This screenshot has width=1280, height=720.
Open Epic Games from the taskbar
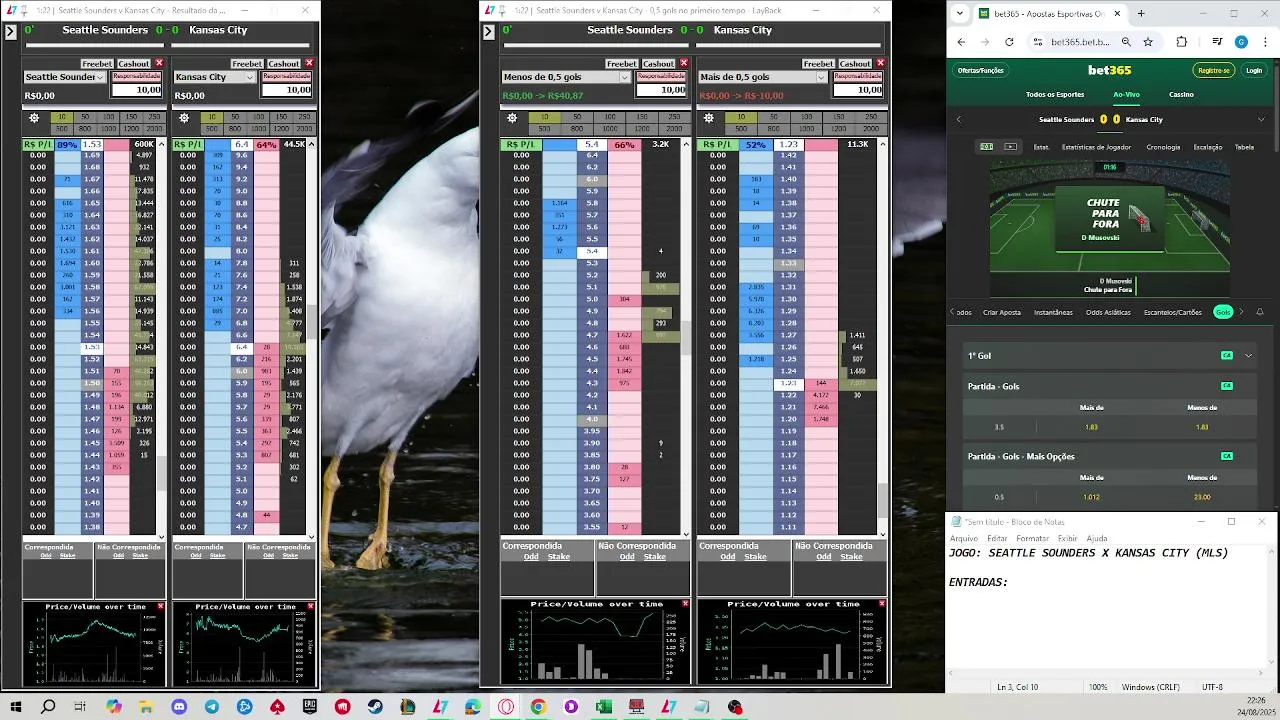point(310,707)
